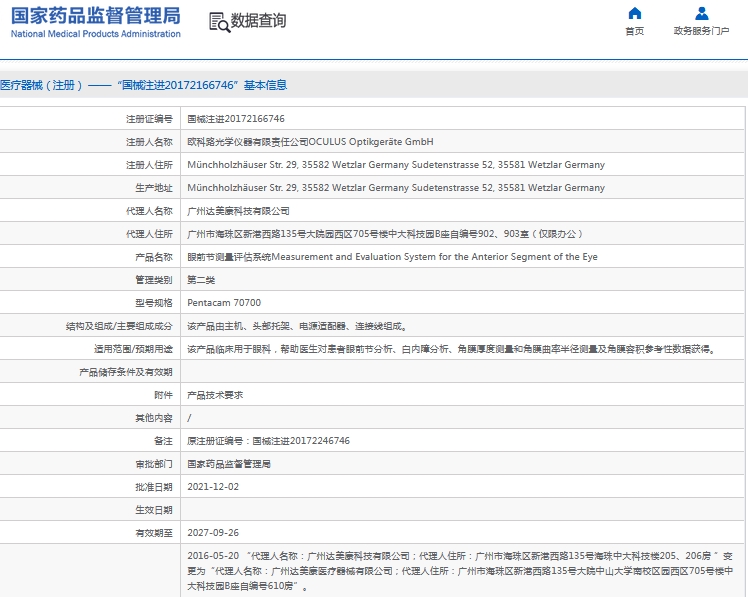Click the 有效期至 row label
Screen dimensions: 748x597
(x=154, y=533)
